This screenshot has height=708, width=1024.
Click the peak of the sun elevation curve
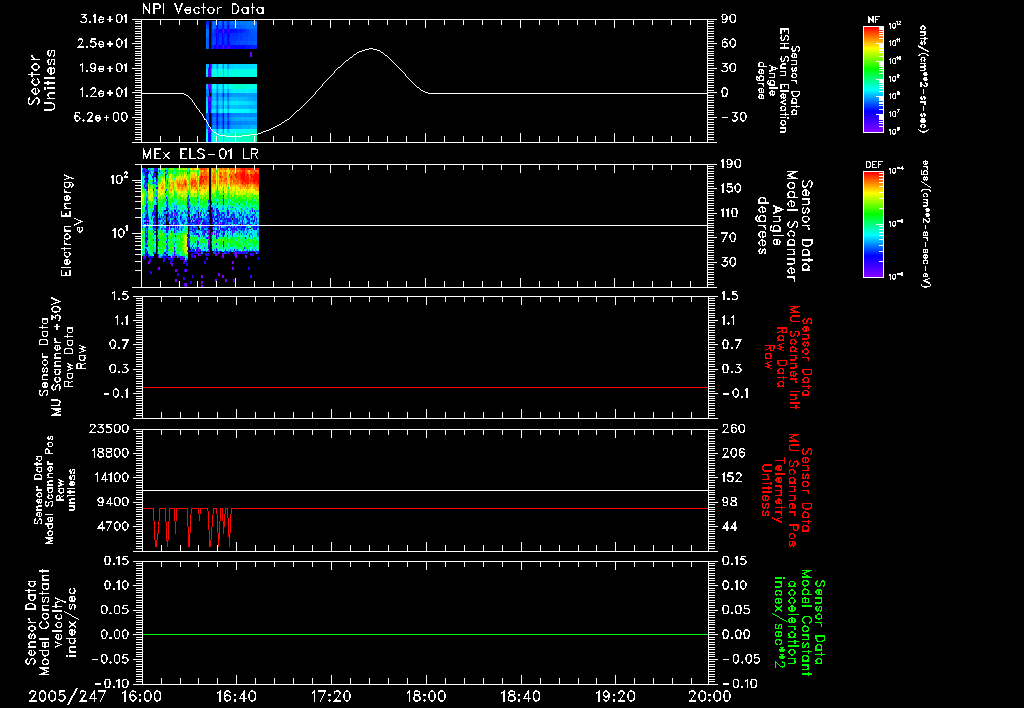(x=372, y=48)
